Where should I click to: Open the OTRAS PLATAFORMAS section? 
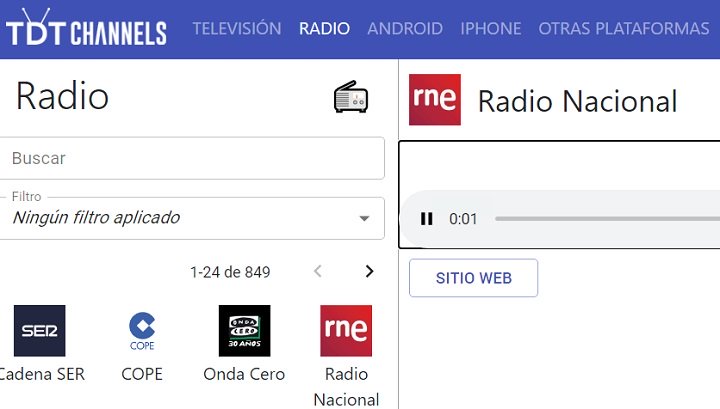[x=624, y=28]
